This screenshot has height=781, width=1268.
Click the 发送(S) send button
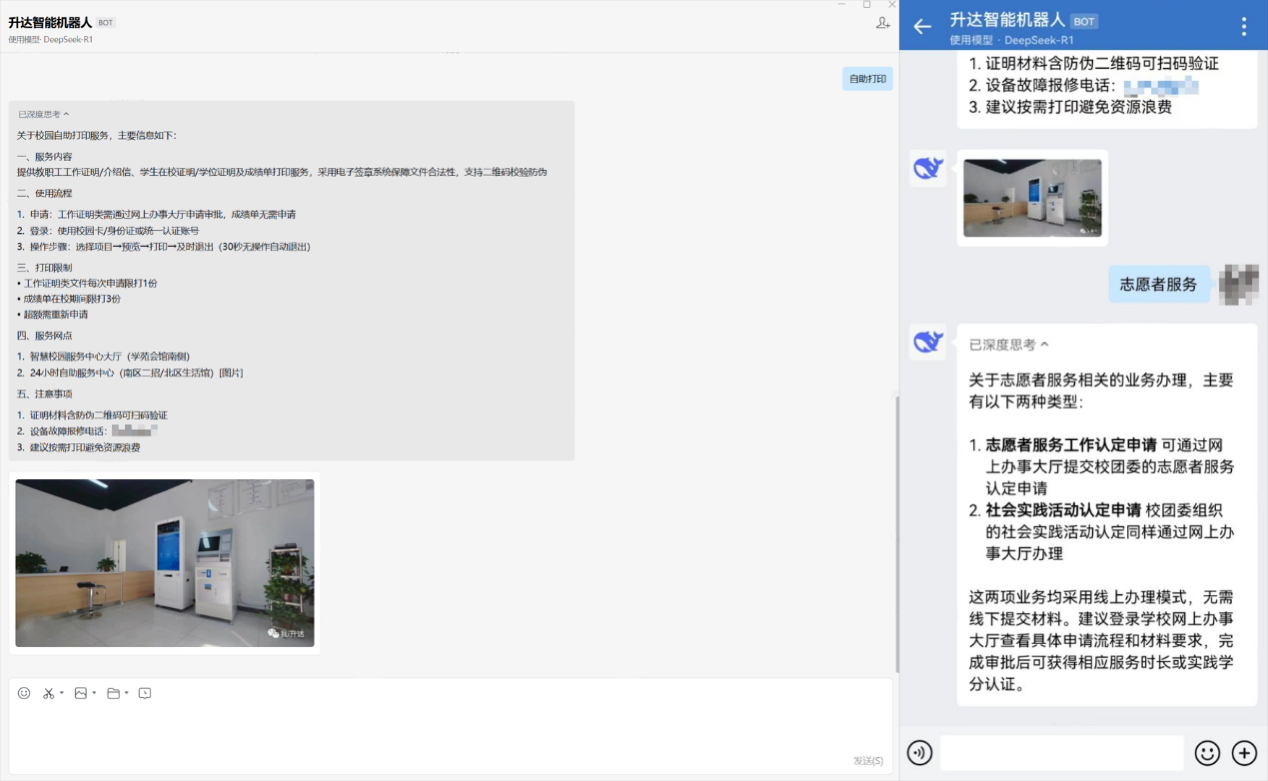[867, 761]
